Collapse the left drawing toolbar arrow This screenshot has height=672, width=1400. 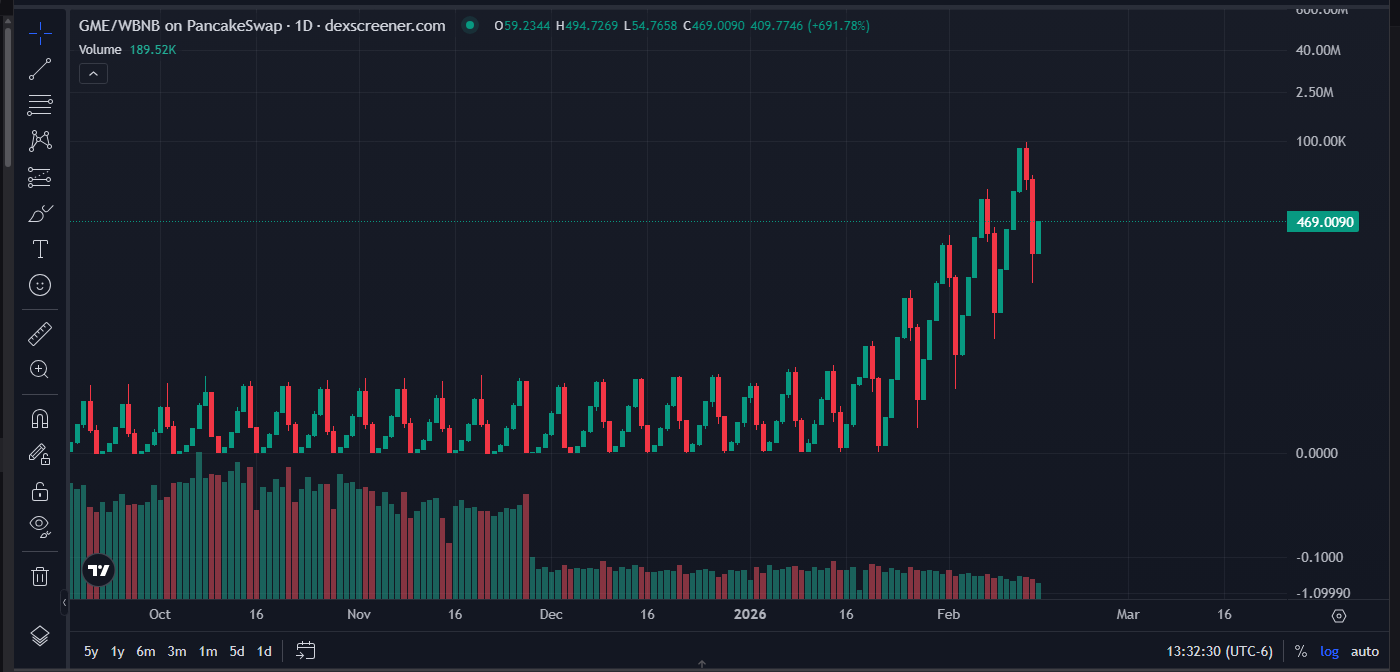click(65, 603)
